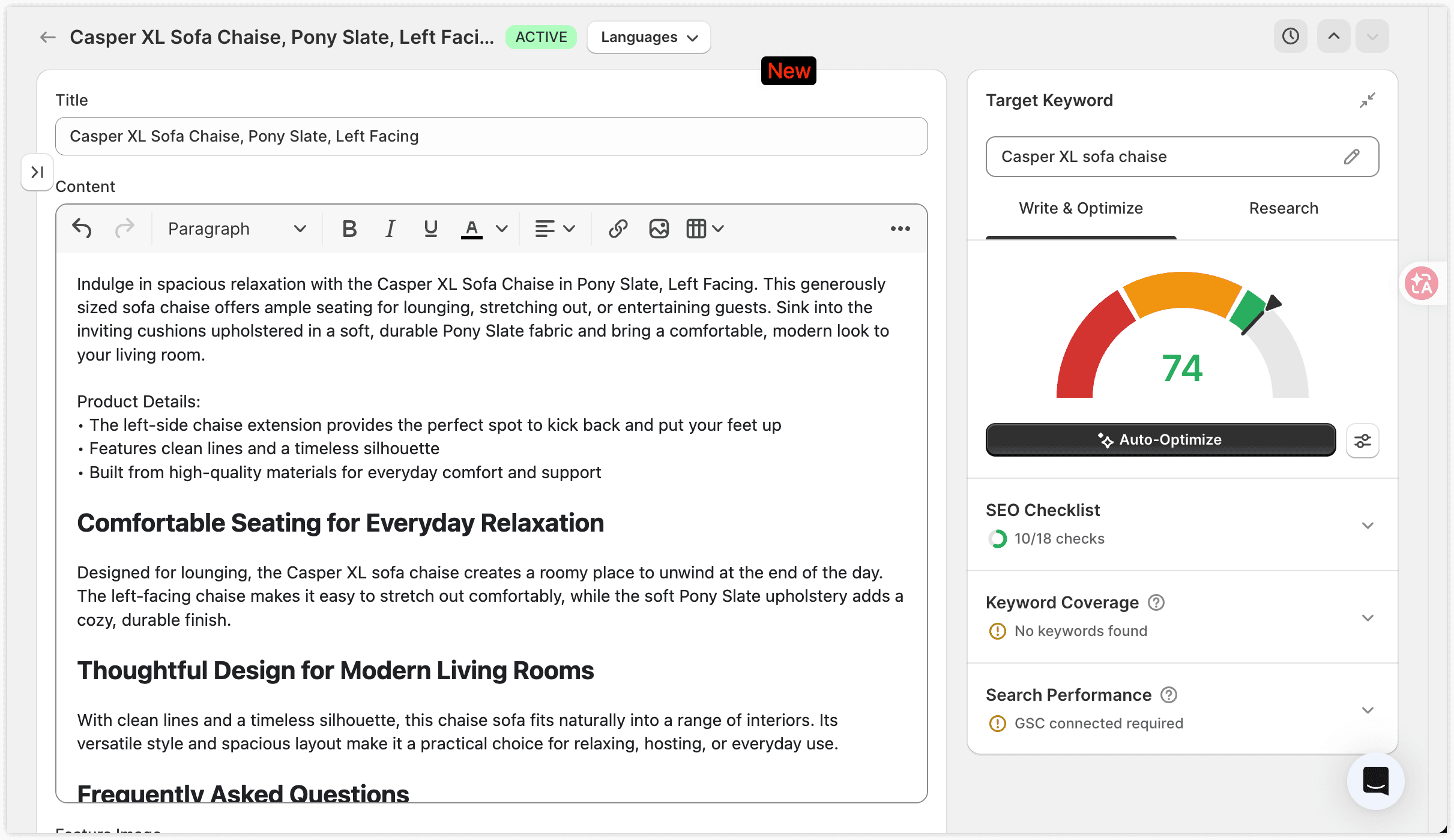Click the heading 'Comfortable Seating for Everyday Relaxation'

340,523
